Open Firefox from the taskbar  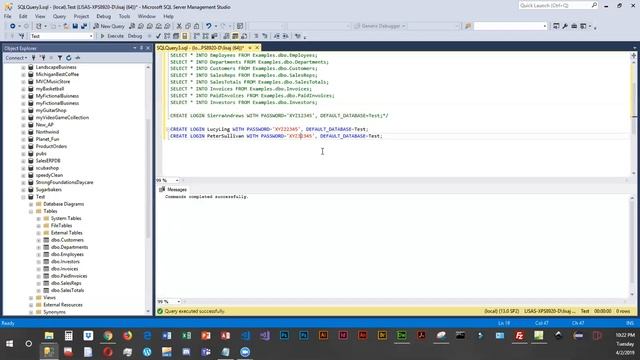point(127,336)
